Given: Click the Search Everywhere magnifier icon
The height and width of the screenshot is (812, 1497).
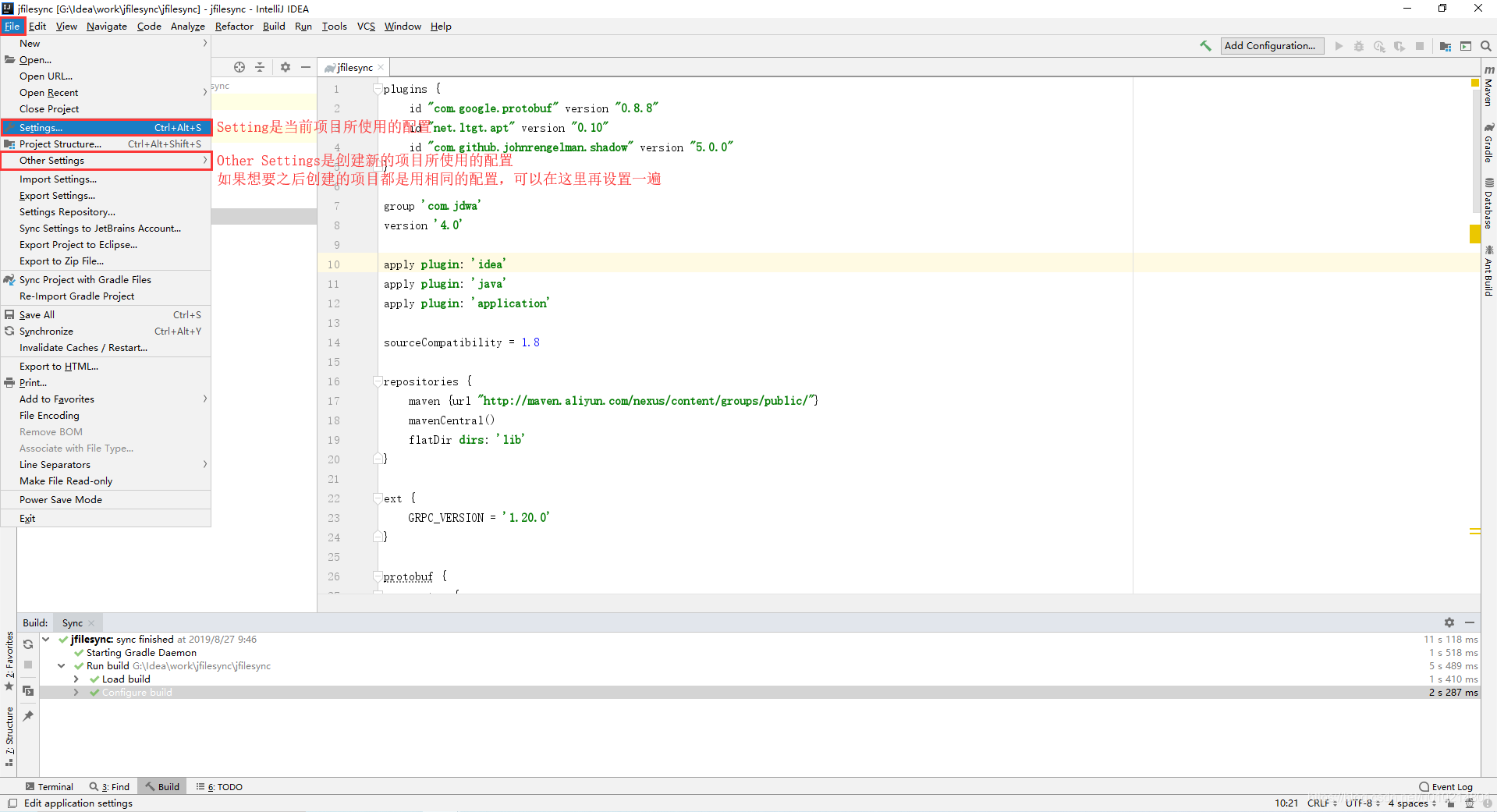Looking at the screenshot, I should click(x=1486, y=46).
